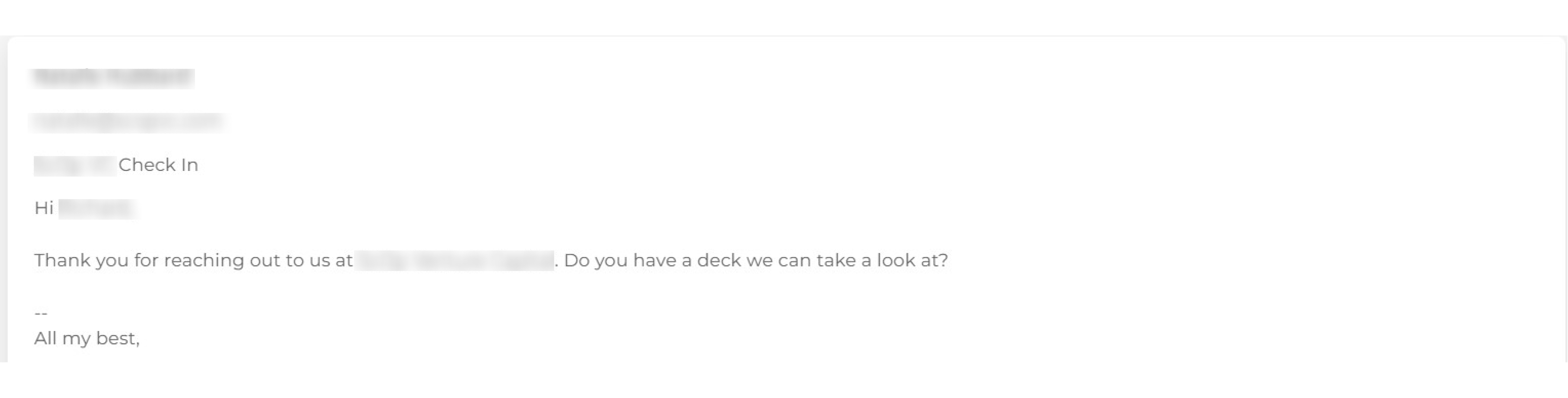The width and height of the screenshot is (1568, 398).
Task: Click the blurred recipient name after "Hi"
Action: pos(97,209)
